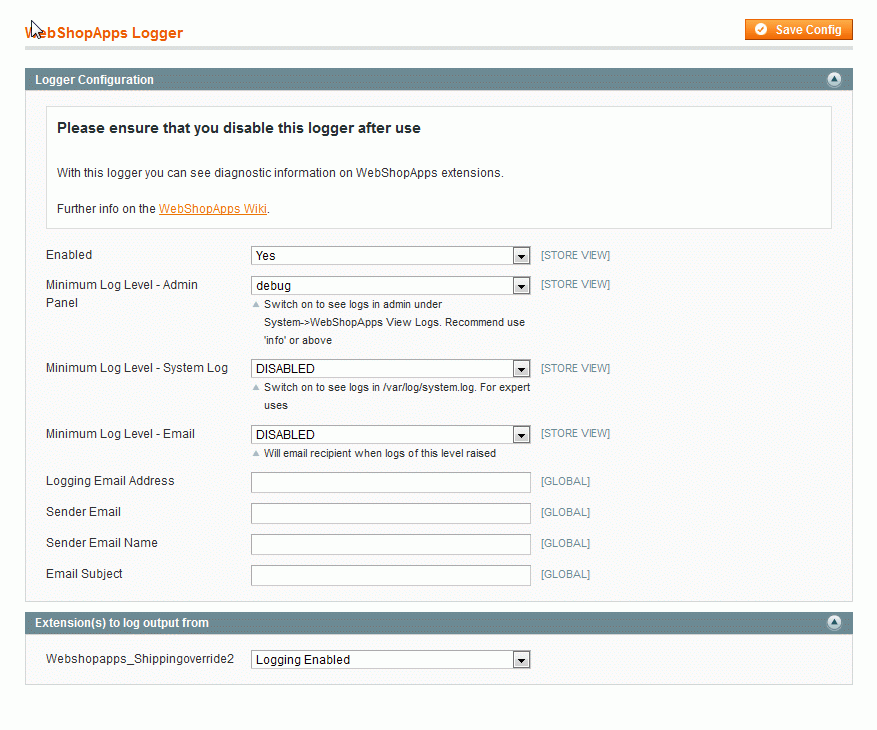Collapse Extension(s) to log output section icon

[x=834, y=623]
